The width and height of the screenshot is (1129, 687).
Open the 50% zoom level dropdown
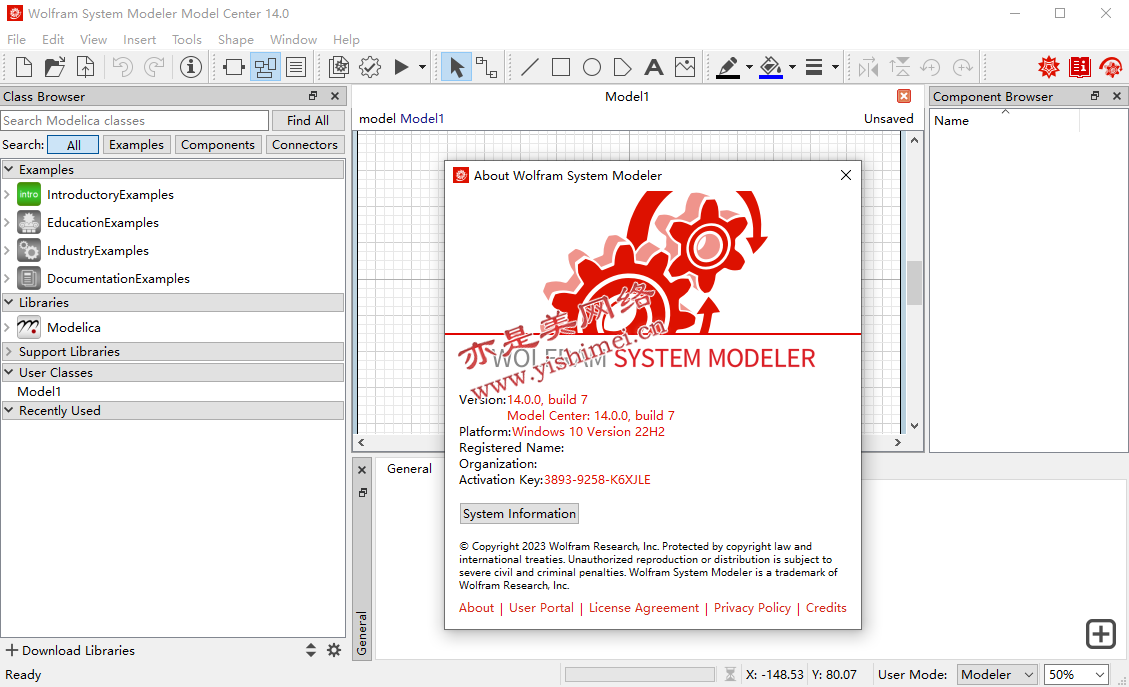tap(1076, 675)
